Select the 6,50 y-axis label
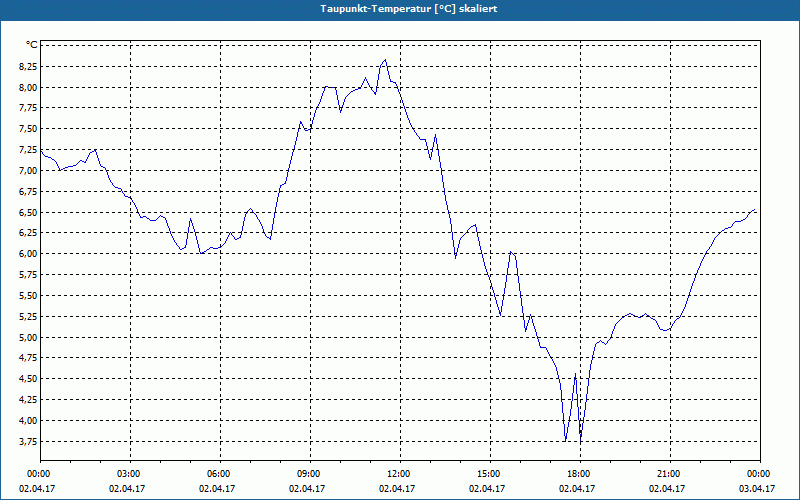The width and height of the screenshot is (800, 500). 28,212
